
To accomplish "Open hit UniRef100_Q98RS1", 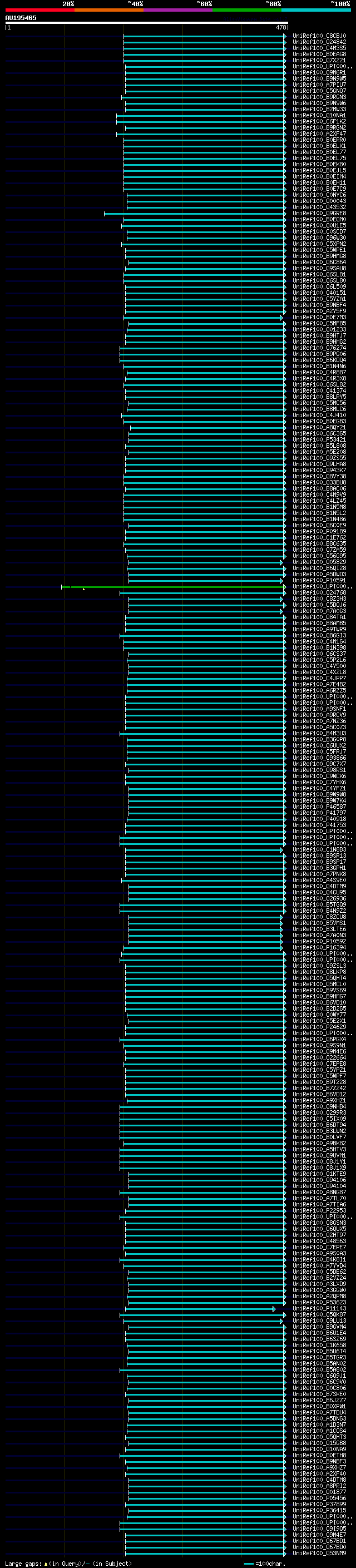I will (319, 770).
